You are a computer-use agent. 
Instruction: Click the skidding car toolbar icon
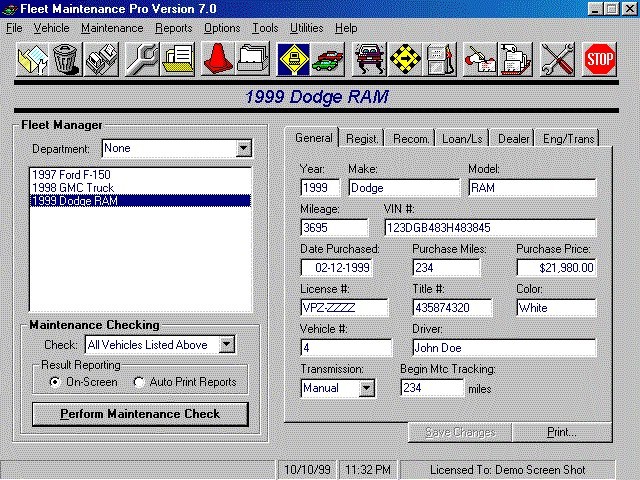369,60
